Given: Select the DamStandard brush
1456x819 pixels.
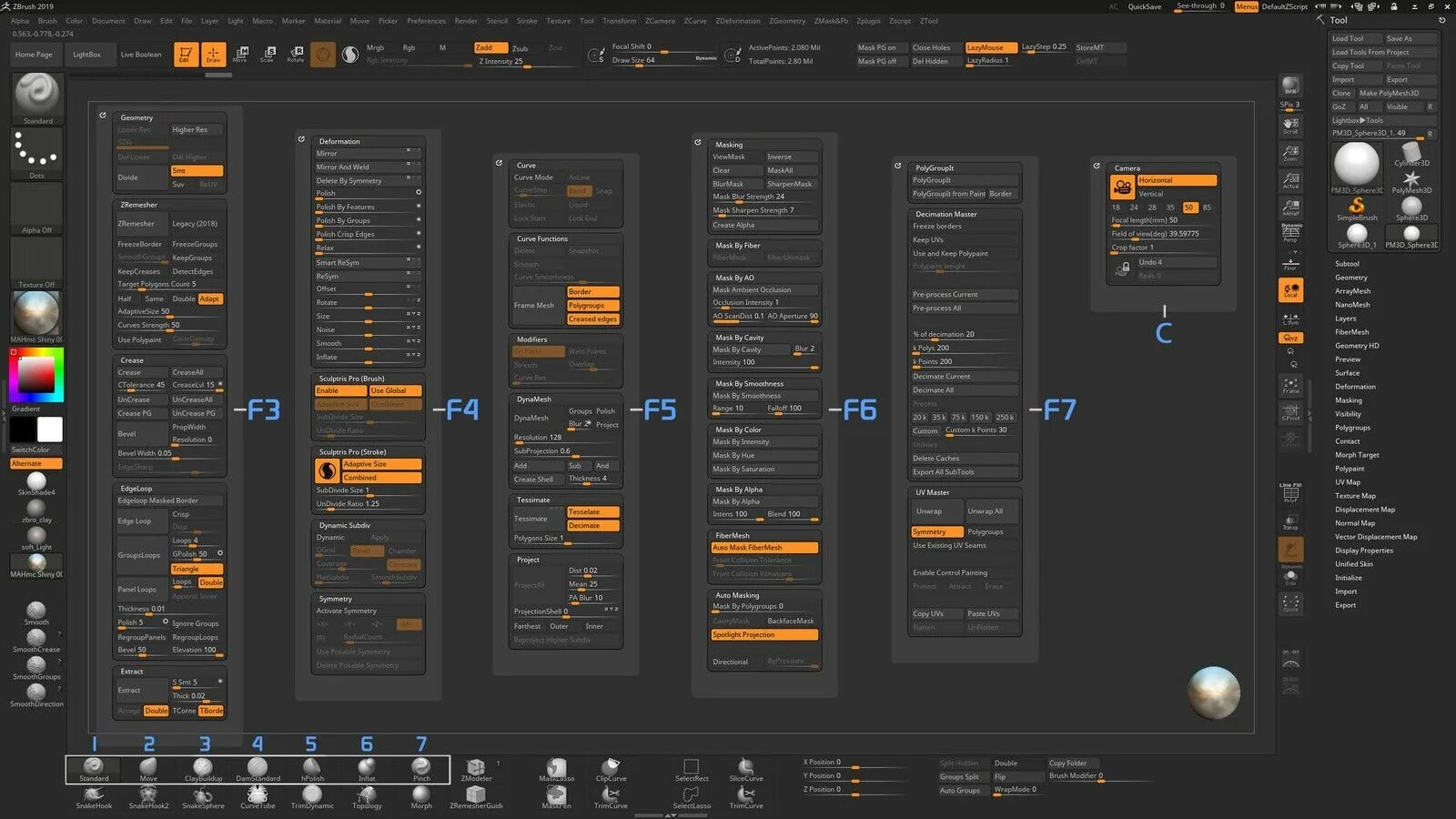Looking at the screenshot, I should click(258, 770).
